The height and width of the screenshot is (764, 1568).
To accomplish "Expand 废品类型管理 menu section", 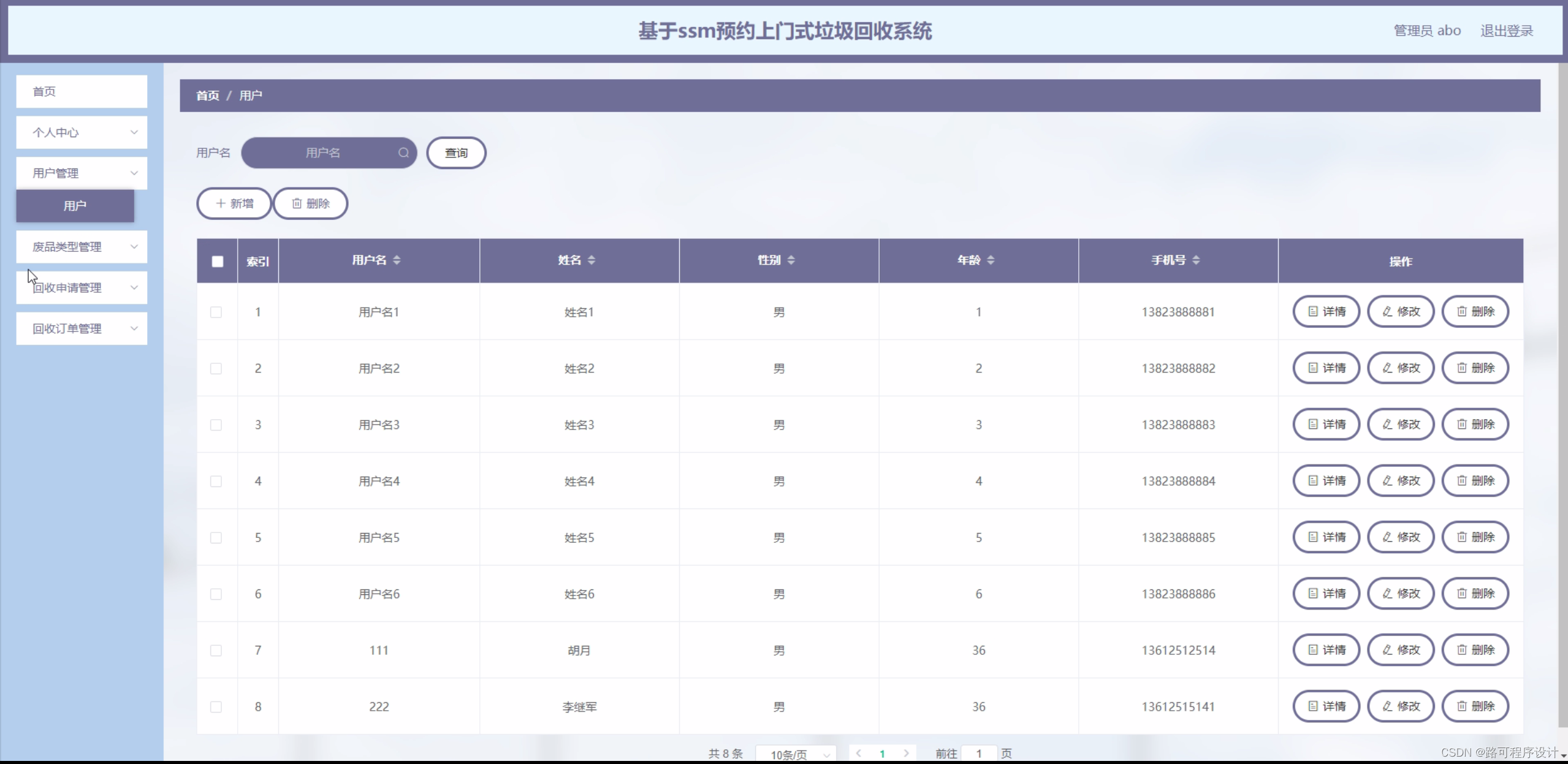I will click(x=82, y=247).
